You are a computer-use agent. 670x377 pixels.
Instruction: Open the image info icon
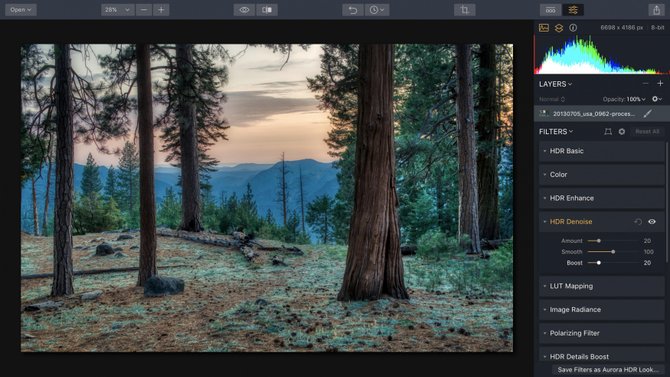tap(573, 28)
